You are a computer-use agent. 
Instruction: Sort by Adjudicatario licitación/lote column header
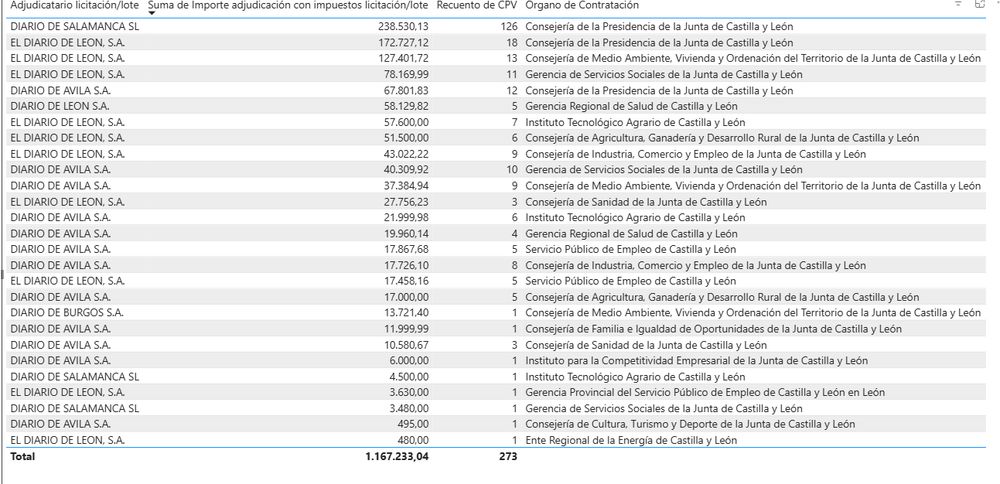tap(74, 4)
